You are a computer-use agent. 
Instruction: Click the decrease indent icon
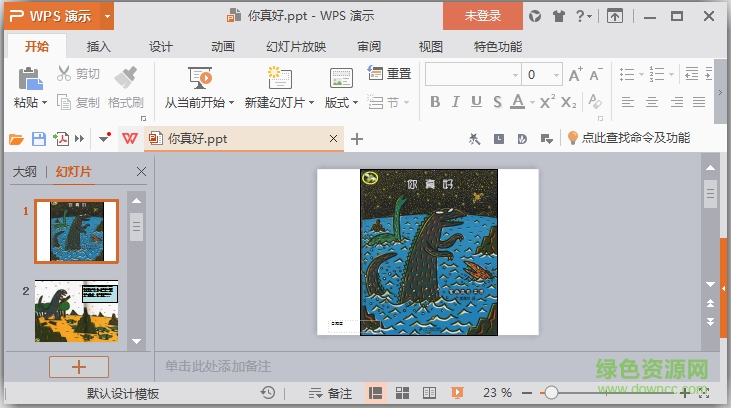coord(691,74)
